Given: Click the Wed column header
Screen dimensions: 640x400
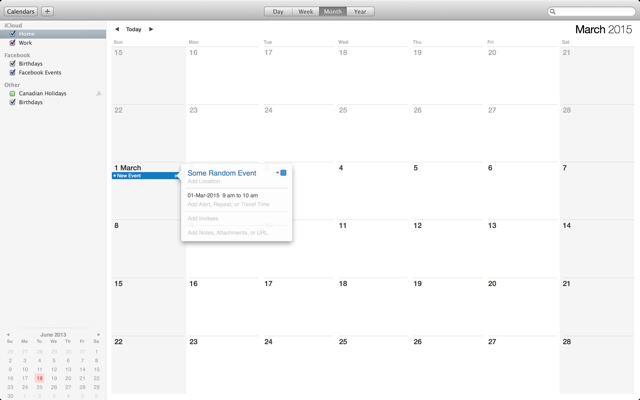Looking at the screenshot, I should pos(343,42).
